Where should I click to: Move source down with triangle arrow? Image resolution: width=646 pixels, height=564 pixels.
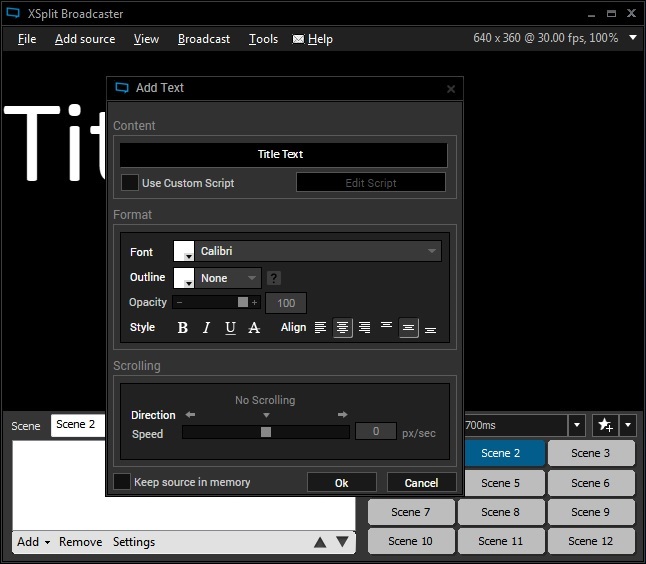(x=342, y=541)
